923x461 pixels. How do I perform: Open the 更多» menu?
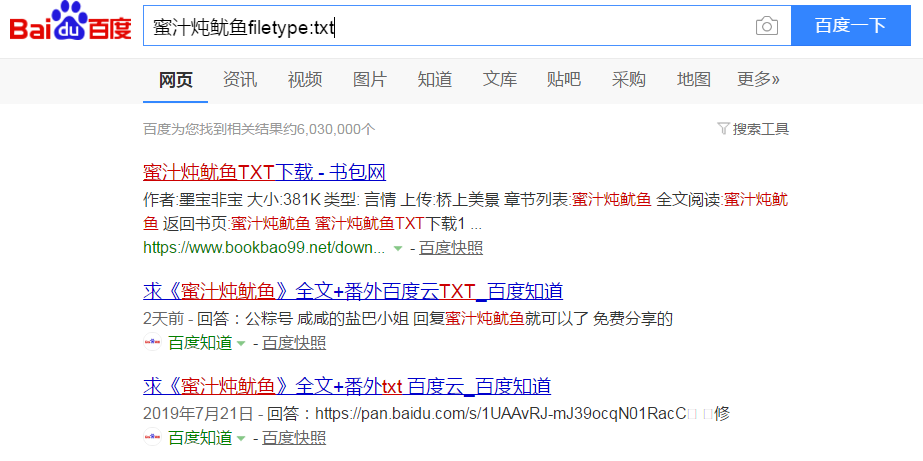(758, 79)
